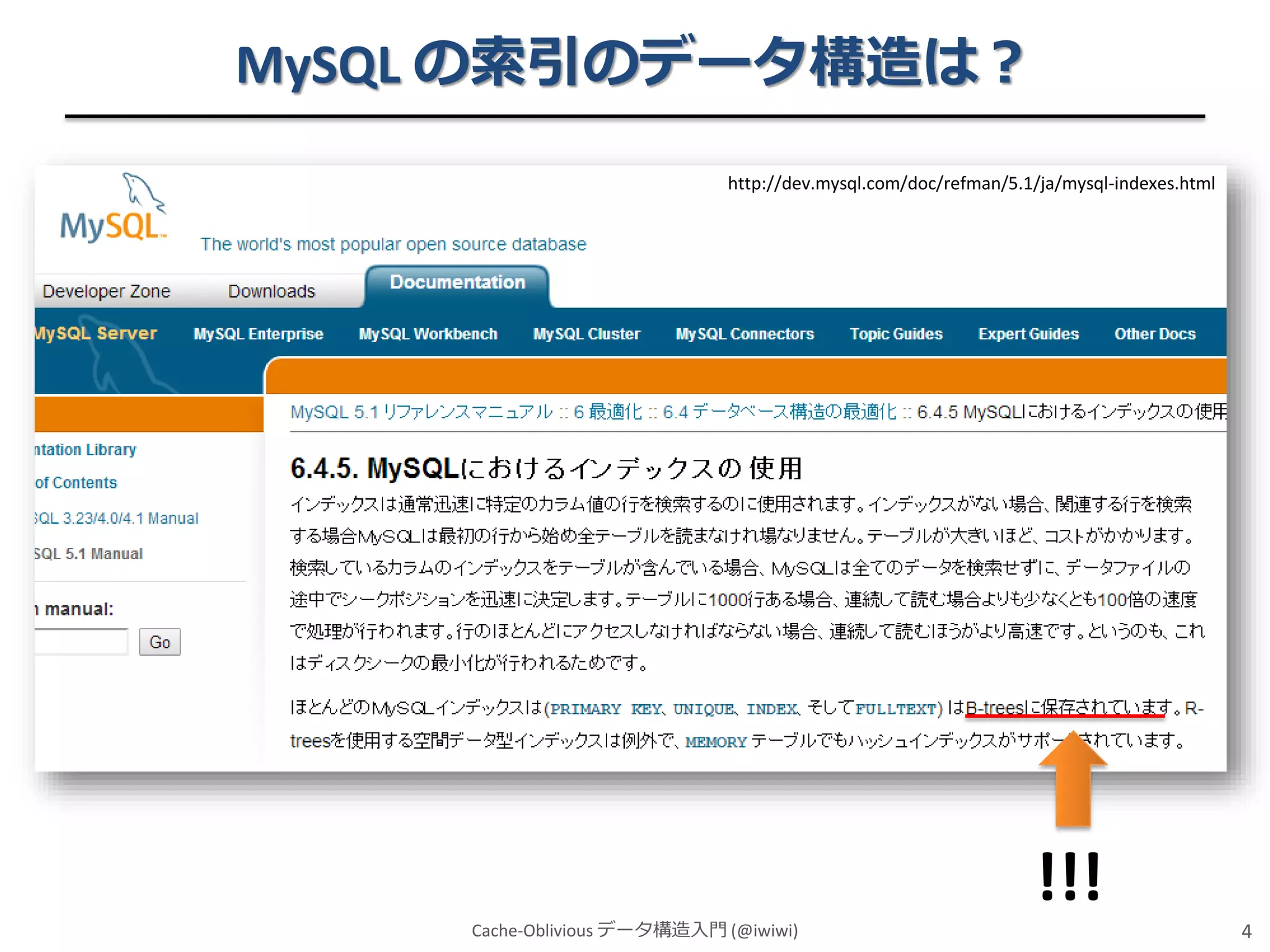Screen dimensions: 1270x952
Task: Click the '6.4.5. MySQLにおけるインデックスの使用' heading
Action: [x=546, y=468]
